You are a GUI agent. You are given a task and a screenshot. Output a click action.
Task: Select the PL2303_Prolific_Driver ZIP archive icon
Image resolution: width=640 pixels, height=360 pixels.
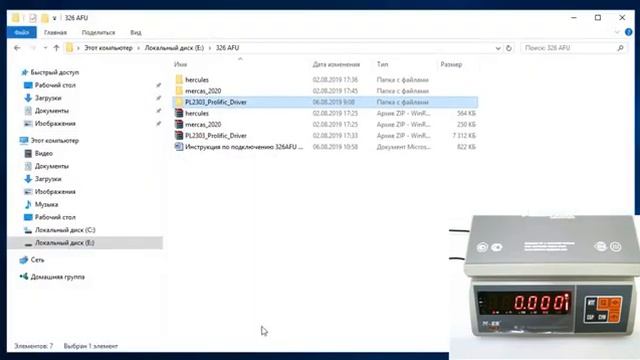click(x=179, y=135)
